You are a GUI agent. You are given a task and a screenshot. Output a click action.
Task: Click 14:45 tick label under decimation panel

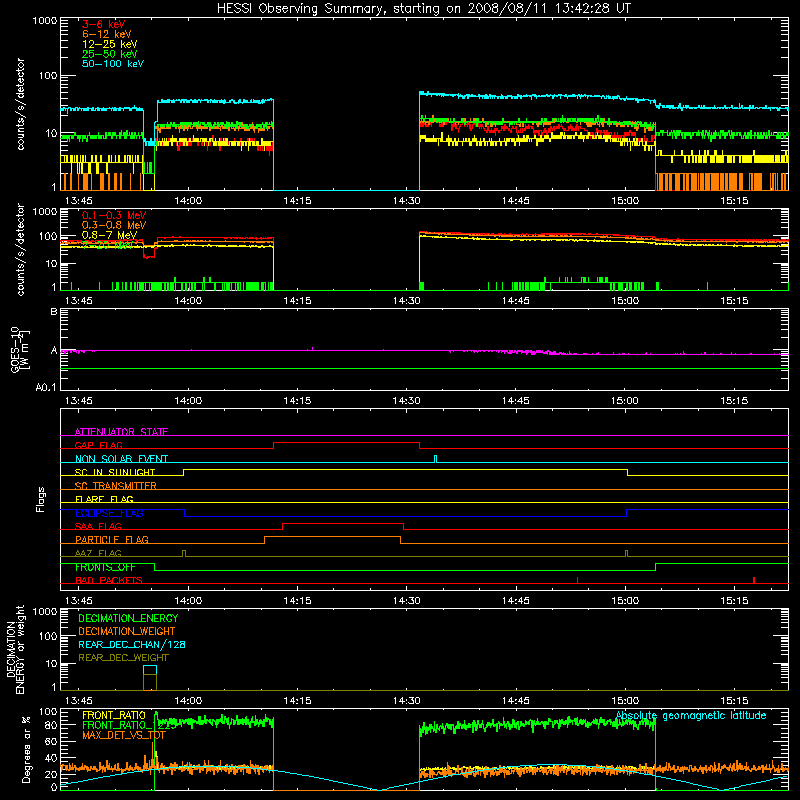(516, 701)
